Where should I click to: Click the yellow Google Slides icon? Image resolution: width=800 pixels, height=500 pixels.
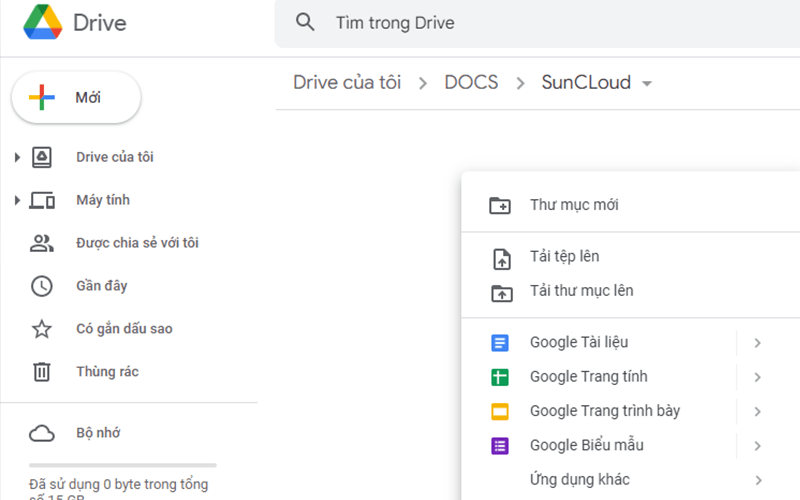click(500, 411)
